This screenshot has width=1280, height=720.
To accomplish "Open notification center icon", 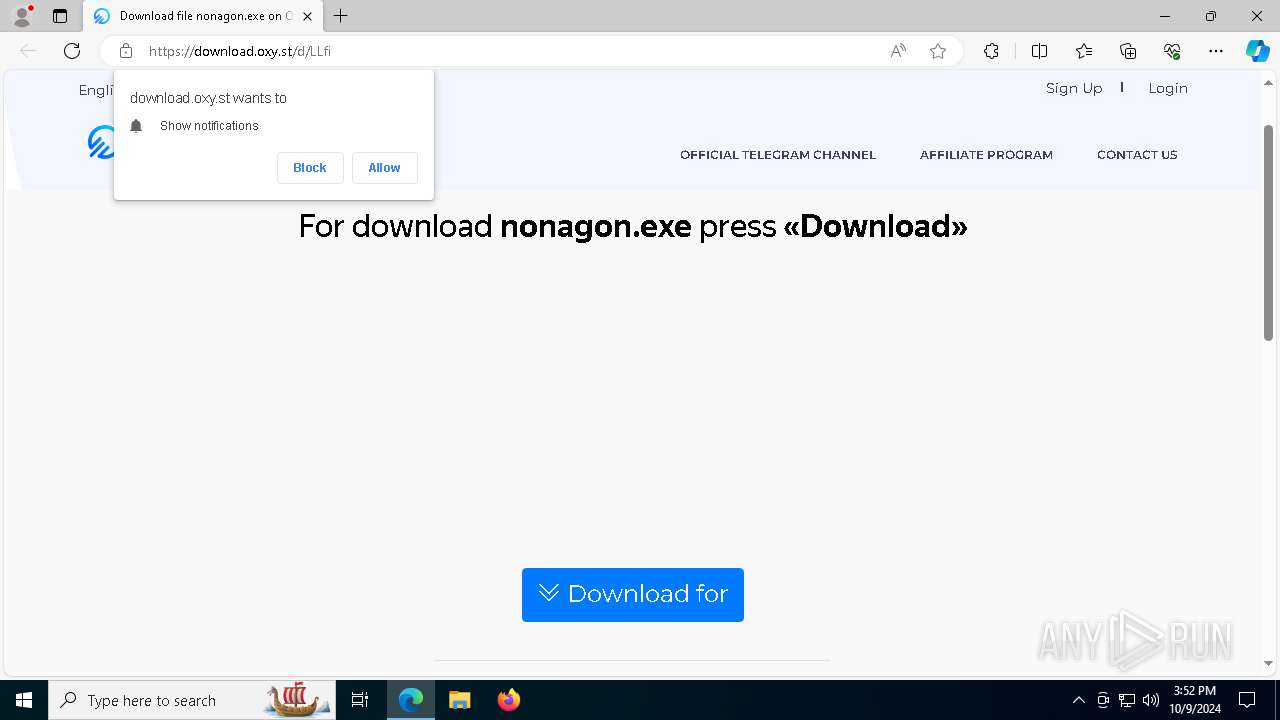I will tap(1247, 700).
